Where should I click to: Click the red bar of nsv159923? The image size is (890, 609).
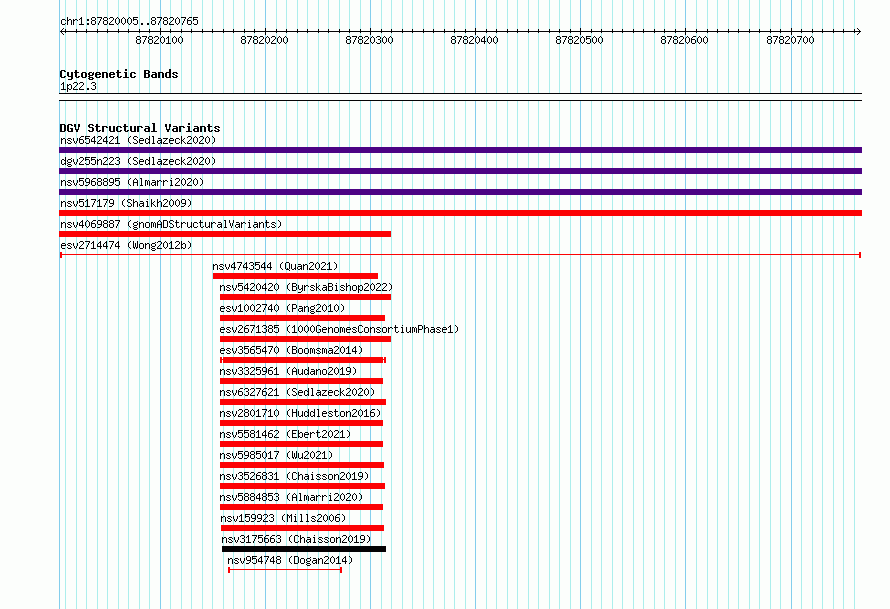pos(303,528)
